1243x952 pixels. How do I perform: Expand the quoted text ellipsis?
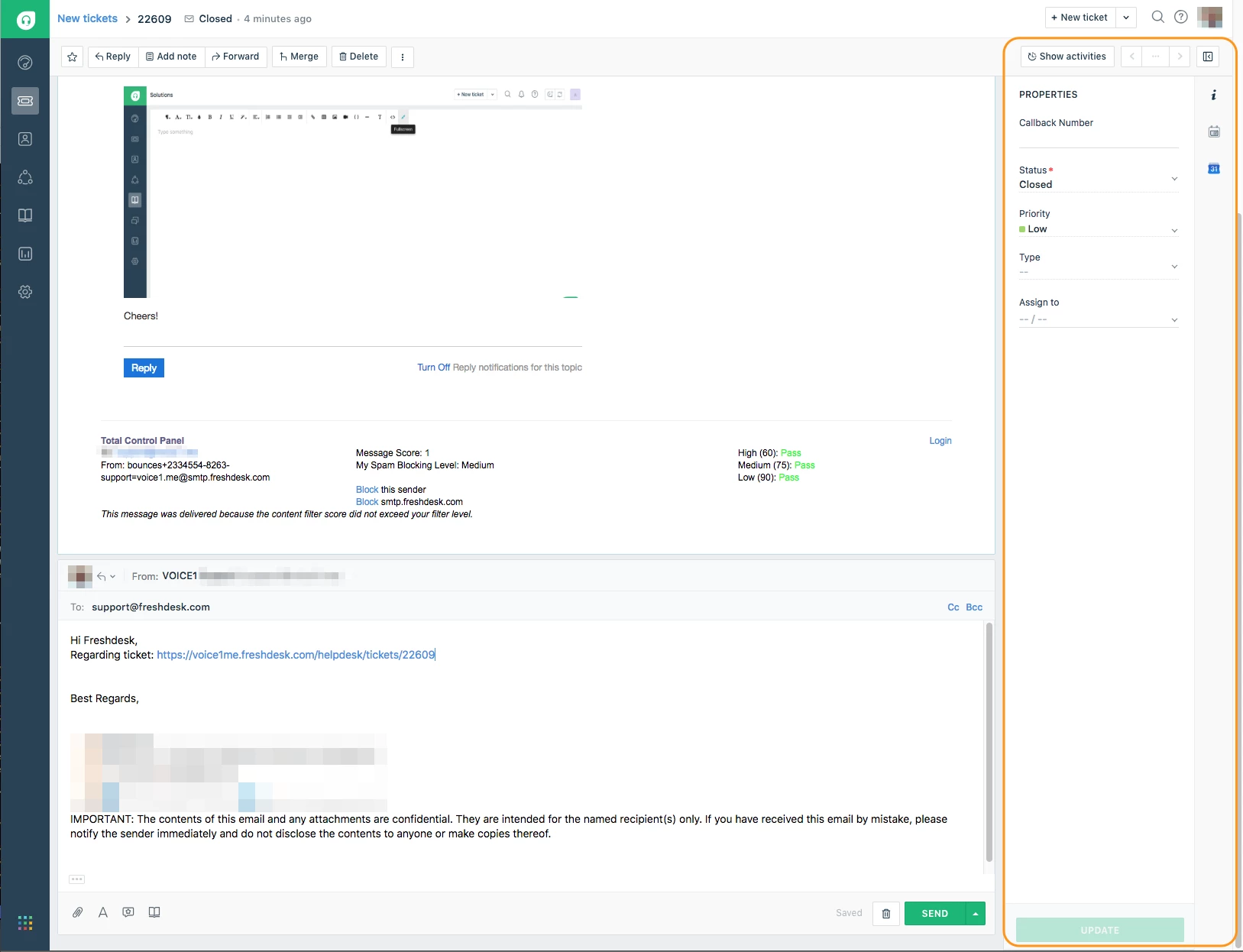pyautogui.click(x=77, y=879)
